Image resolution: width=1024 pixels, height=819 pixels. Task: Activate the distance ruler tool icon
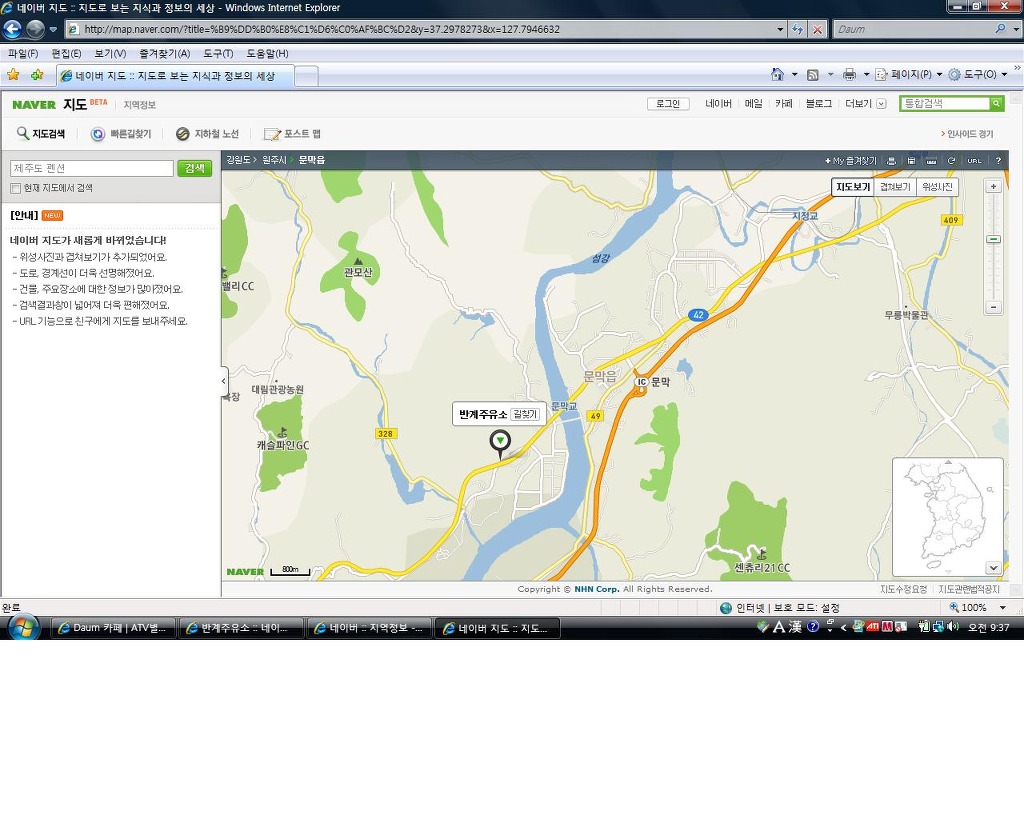(931, 161)
